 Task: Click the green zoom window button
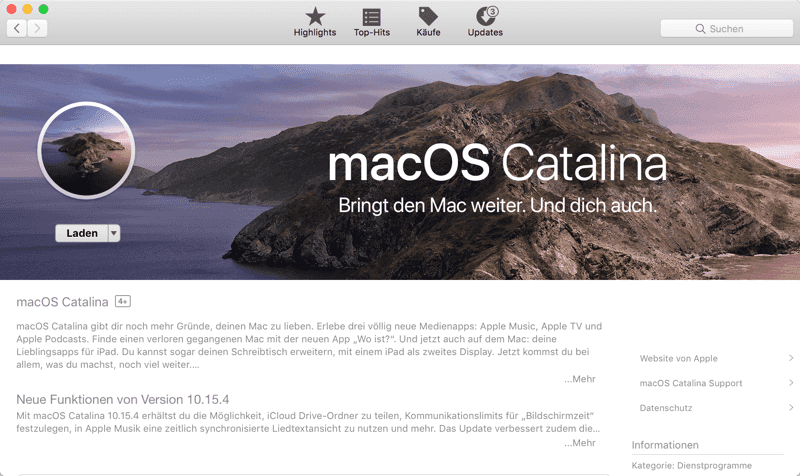[44, 9]
